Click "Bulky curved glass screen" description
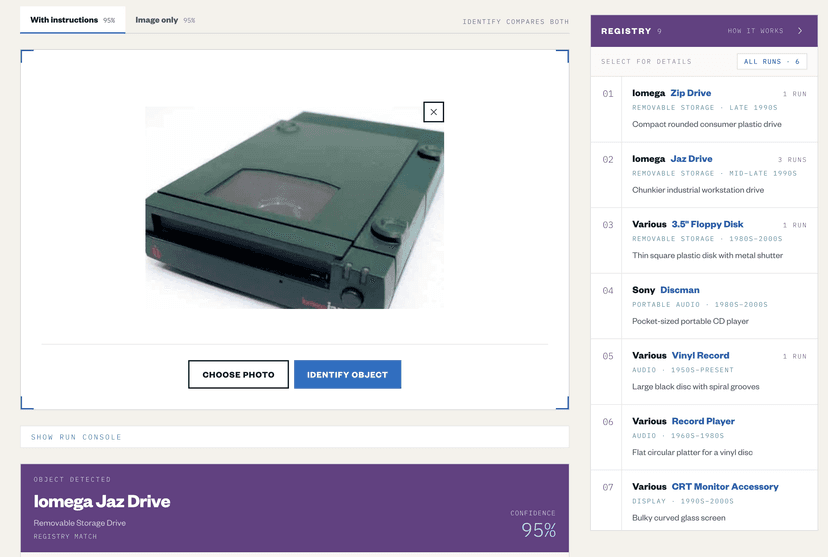This screenshot has height=557, width=828. 679,517
